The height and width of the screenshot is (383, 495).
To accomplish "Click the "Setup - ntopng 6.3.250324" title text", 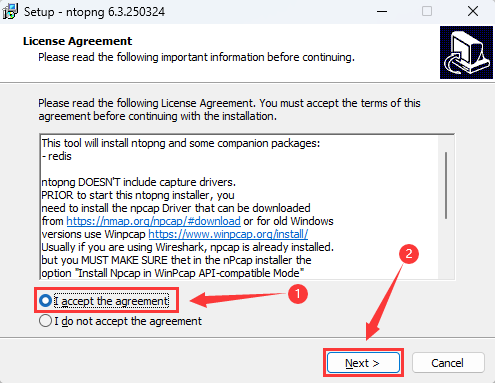I will [x=94, y=12].
